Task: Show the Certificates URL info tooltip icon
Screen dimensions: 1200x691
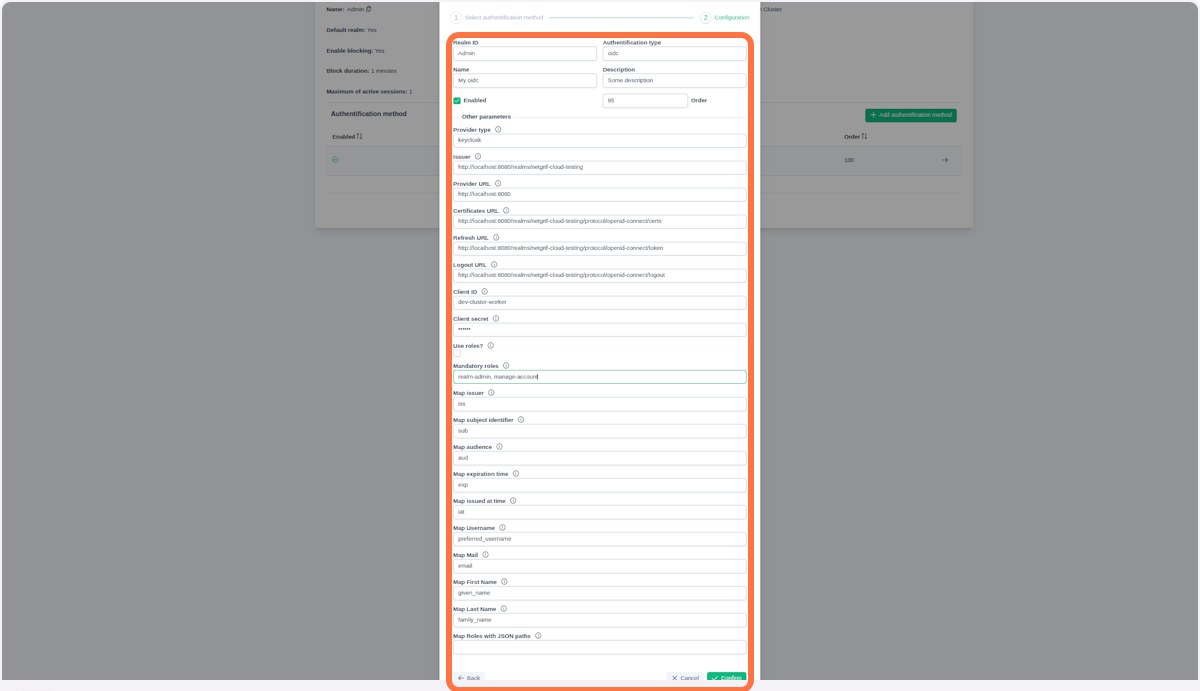Action: click(506, 210)
